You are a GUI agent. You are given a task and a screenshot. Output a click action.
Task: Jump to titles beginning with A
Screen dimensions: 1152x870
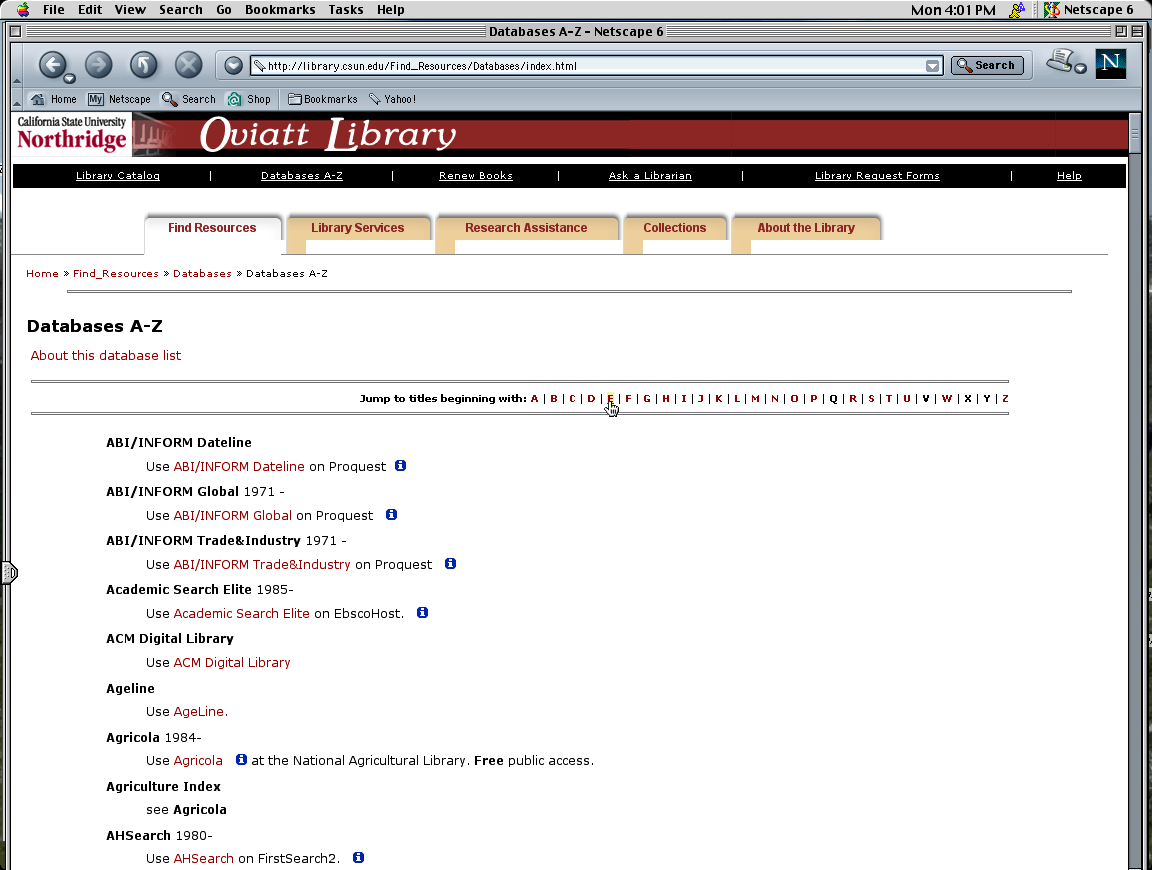[534, 398]
